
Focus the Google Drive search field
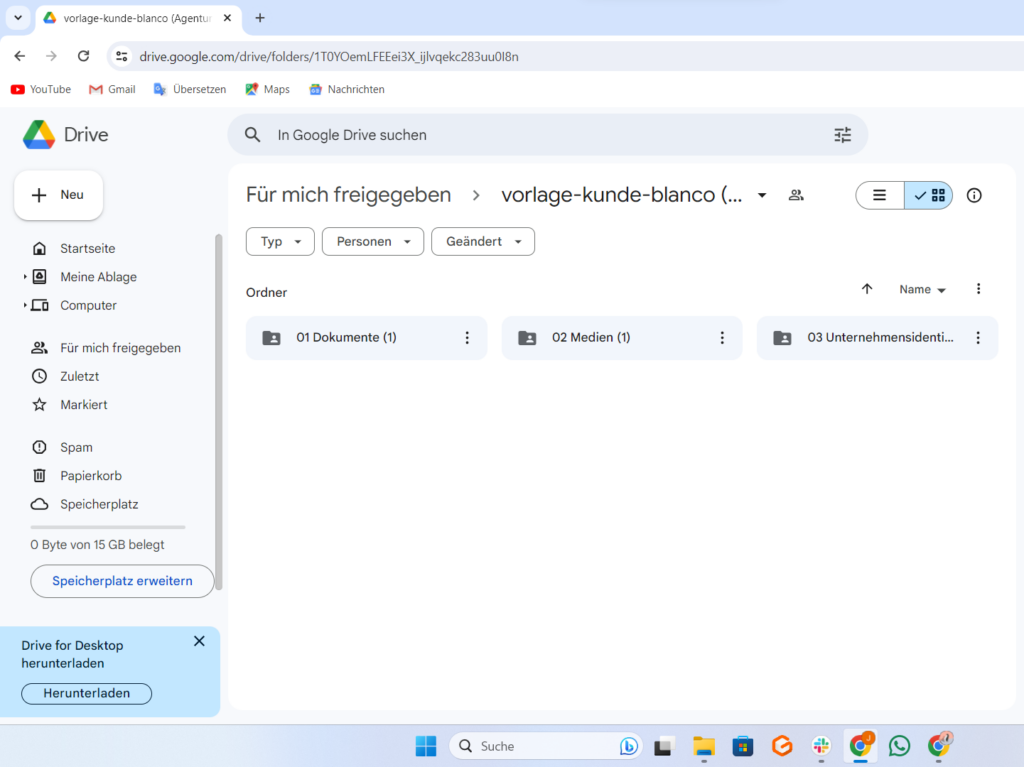540,135
